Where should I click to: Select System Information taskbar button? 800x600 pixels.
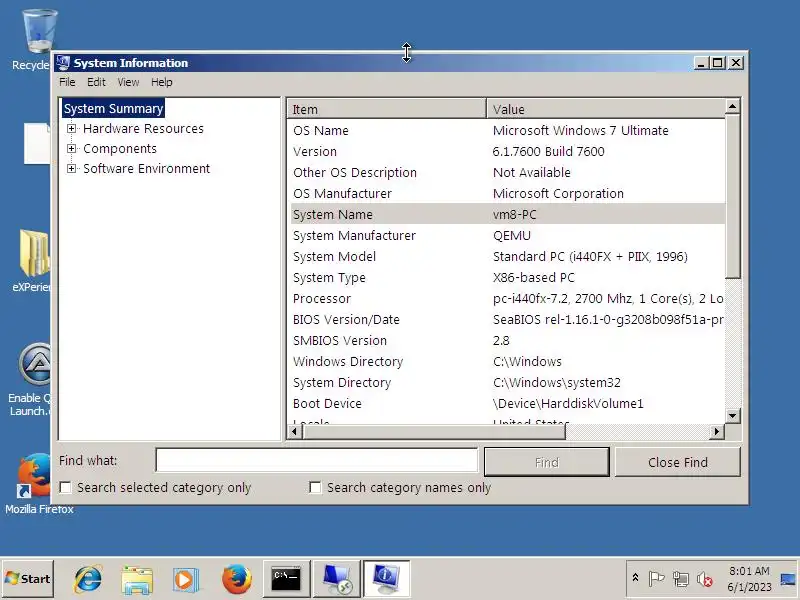386,579
